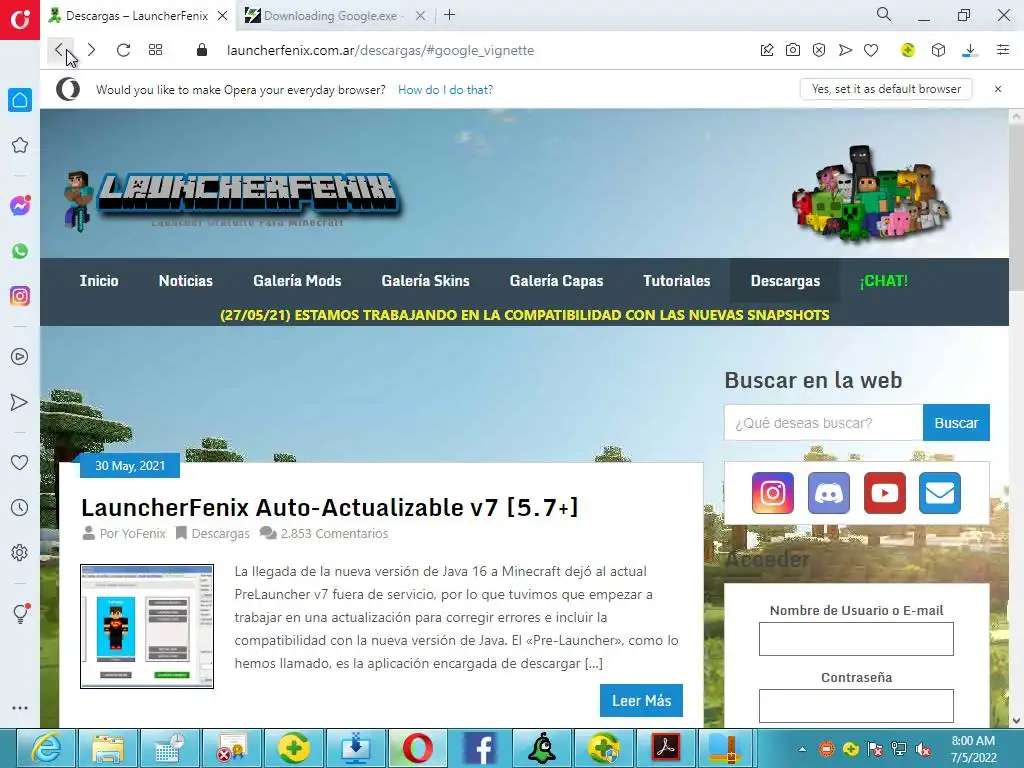
Task: Click the page's Discord social icon
Action: click(829, 493)
